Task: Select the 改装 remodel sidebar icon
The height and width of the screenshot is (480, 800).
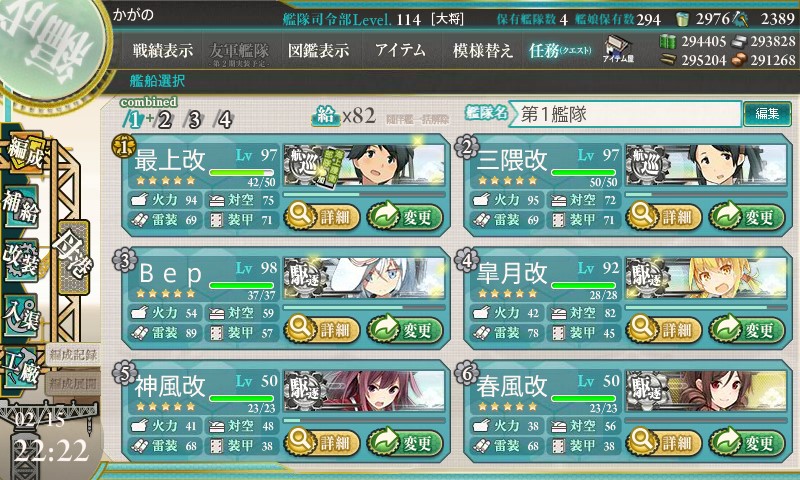Action: coord(21,260)
